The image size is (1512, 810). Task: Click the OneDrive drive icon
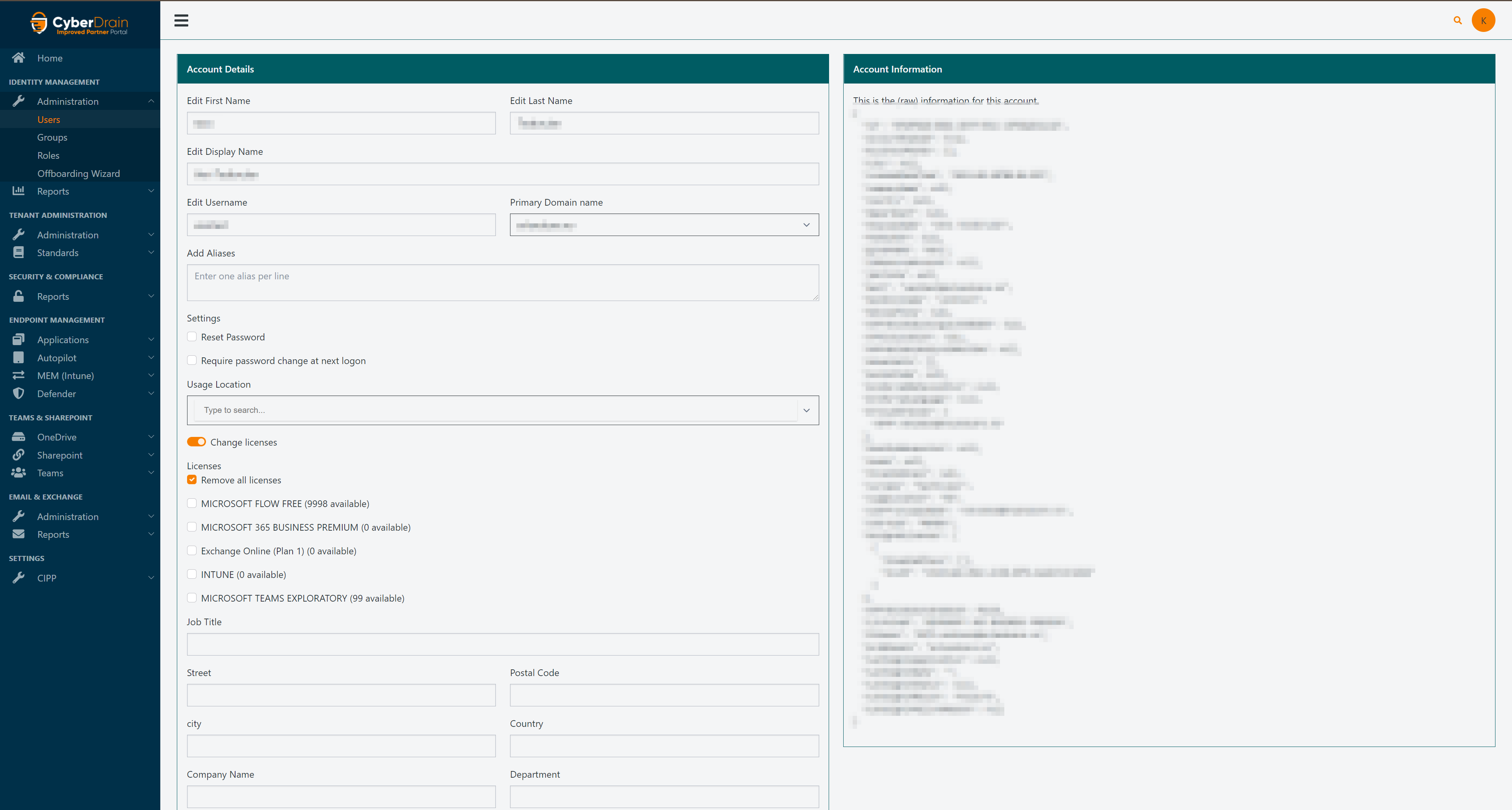click(x=19, y=437)
